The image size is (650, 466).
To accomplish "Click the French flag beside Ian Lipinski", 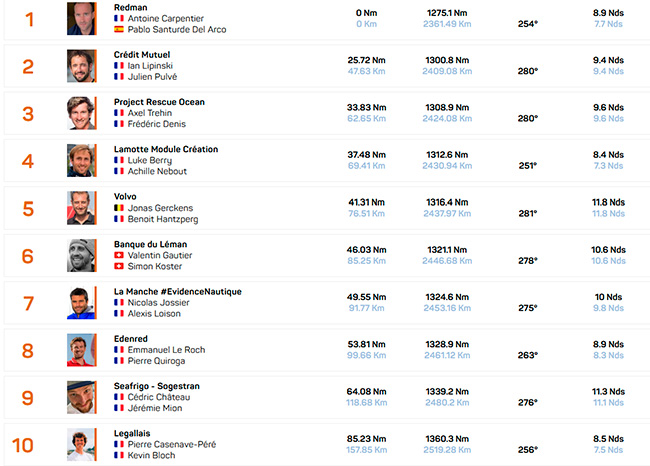I will (119, 66).
